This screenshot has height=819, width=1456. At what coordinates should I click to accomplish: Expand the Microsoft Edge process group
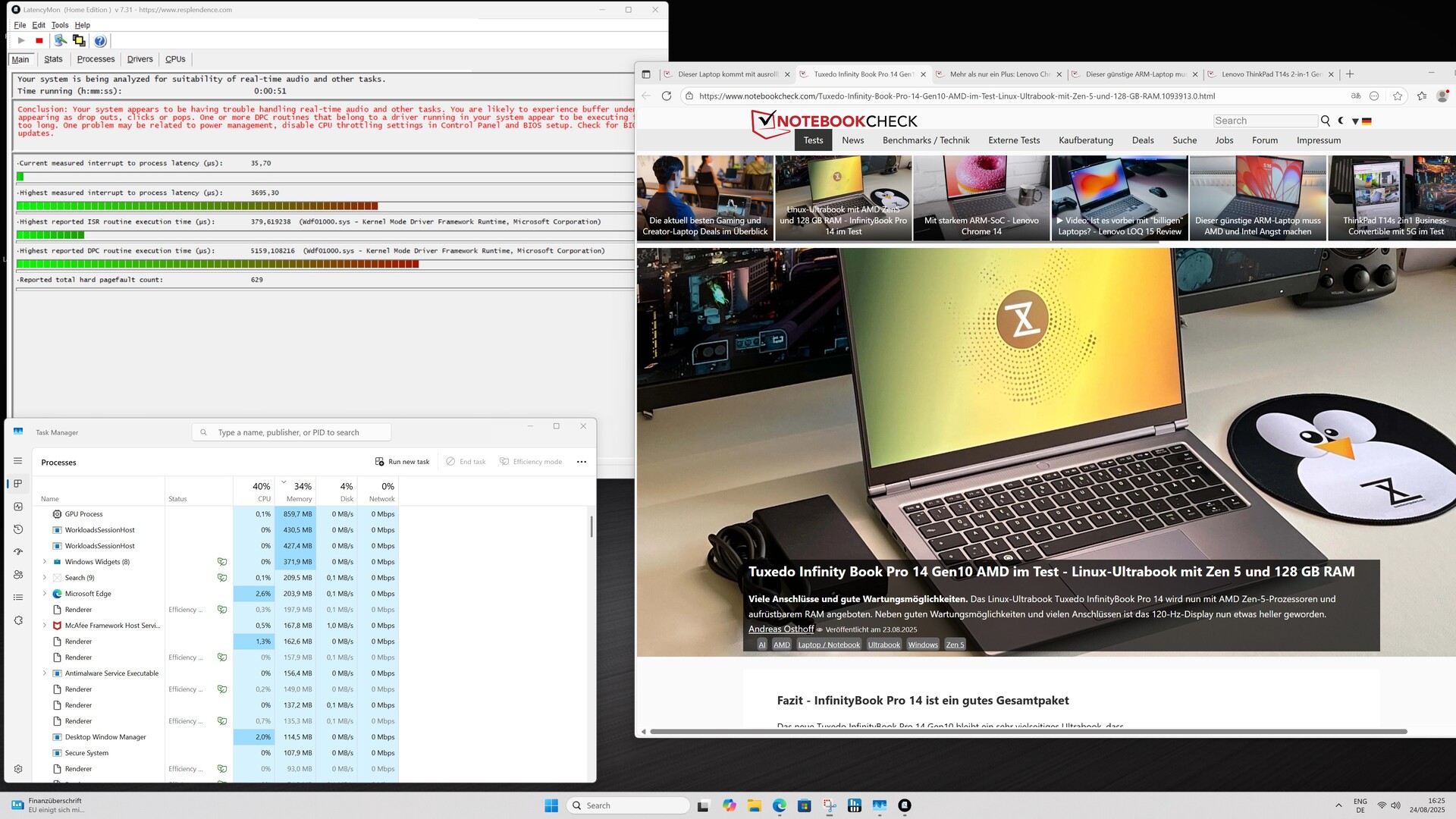click(45, 594)
